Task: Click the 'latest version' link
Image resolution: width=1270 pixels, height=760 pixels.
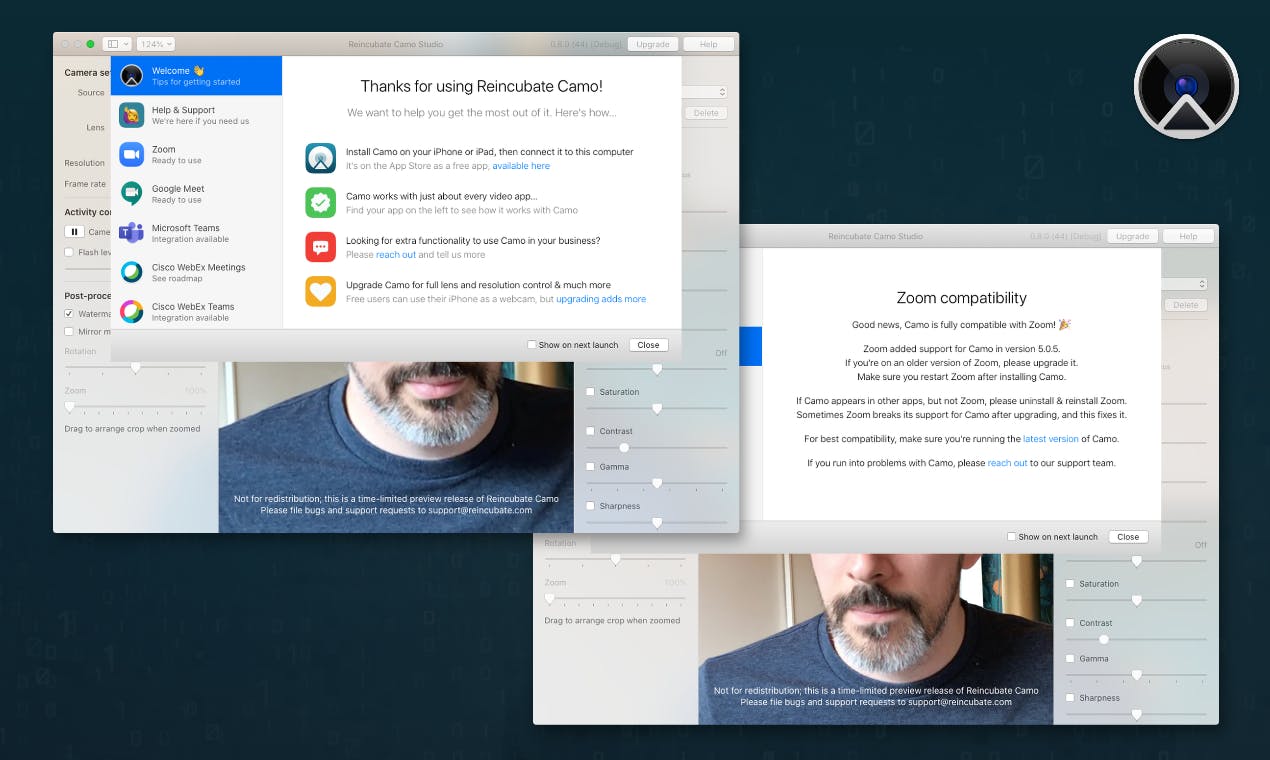Action: click(1051, 439)
